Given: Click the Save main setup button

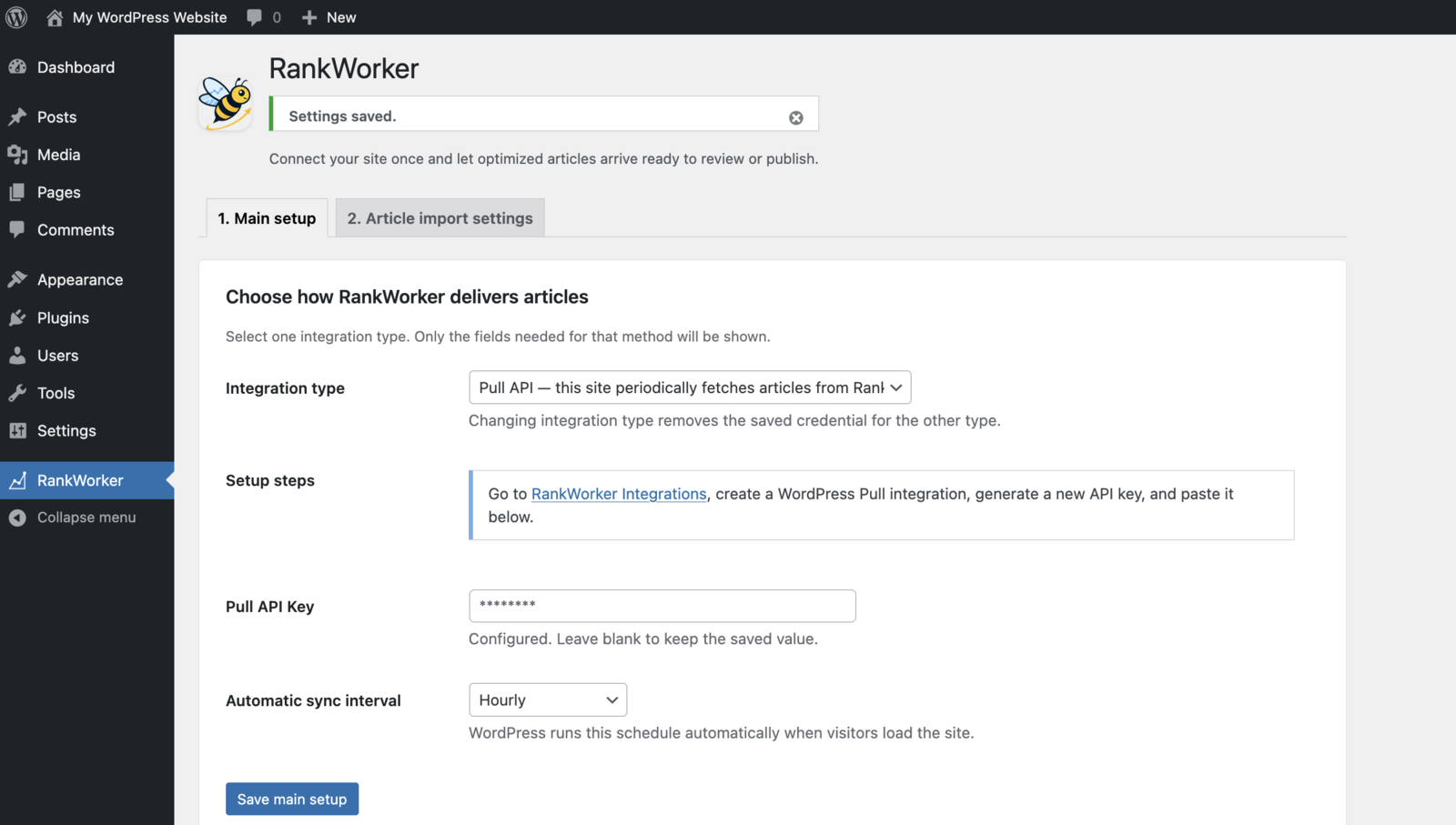Looking at the screenshot, I should [292, 799].
